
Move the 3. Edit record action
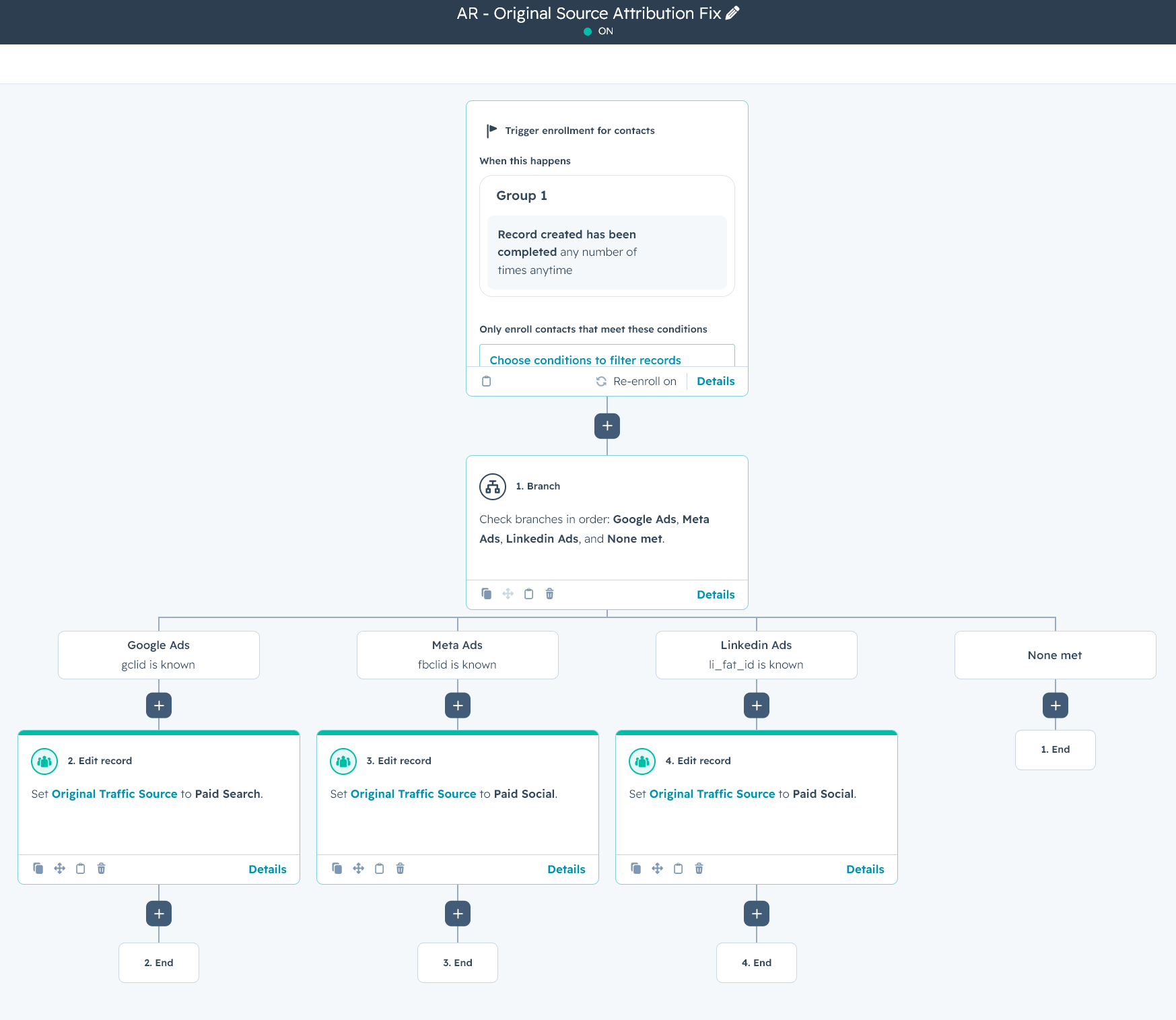click(x=359, y=869)
